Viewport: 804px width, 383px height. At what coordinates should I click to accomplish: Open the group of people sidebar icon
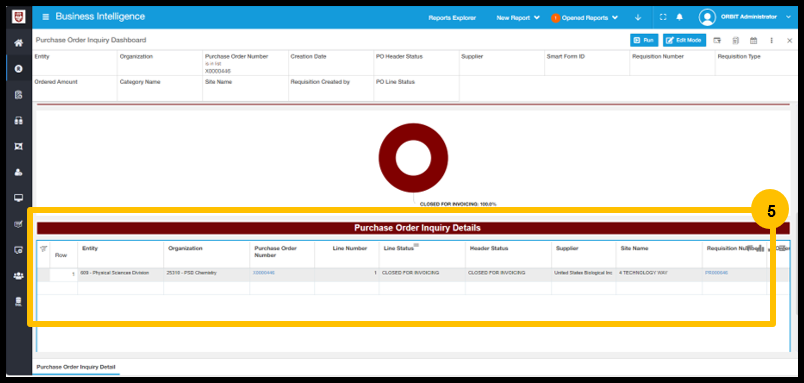click(18, 276)
